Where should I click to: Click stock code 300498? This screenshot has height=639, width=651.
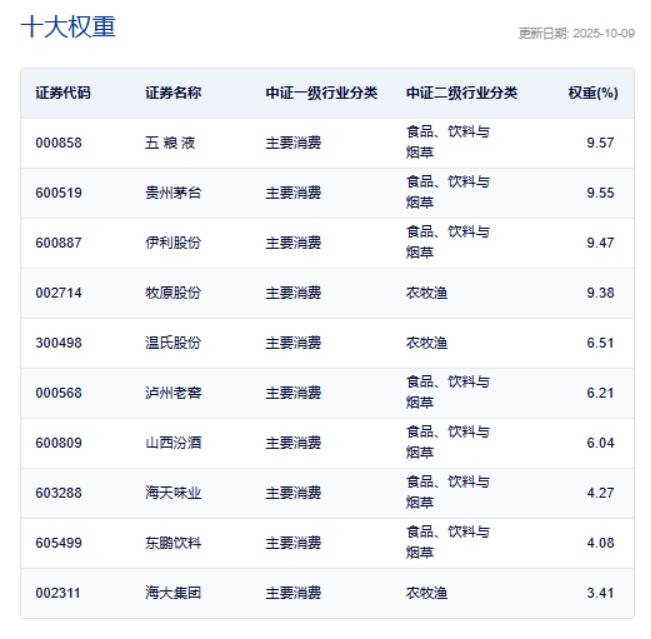[x=59, y=343]
